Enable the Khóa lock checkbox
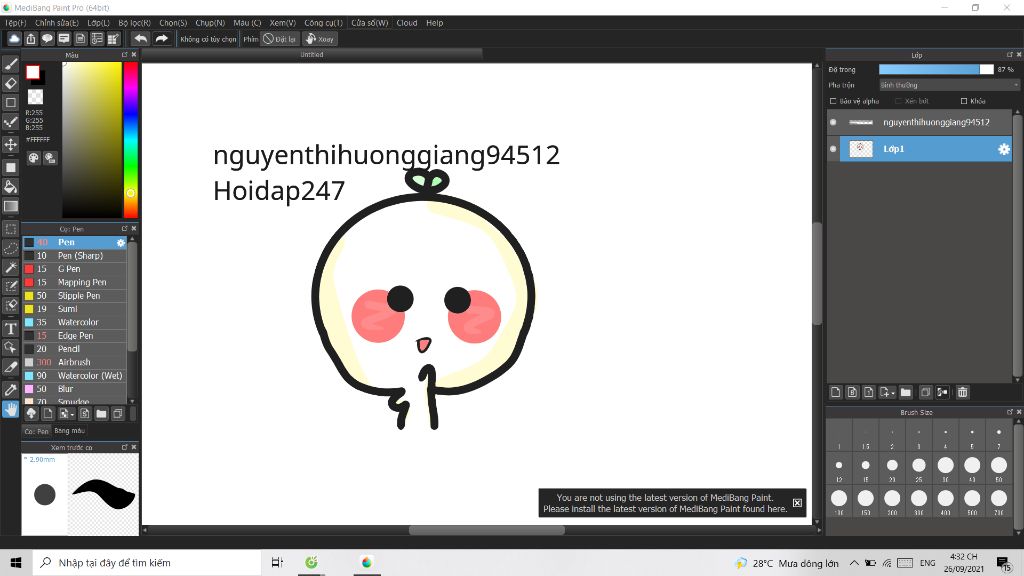1024x576 pixels. [964, 101]
